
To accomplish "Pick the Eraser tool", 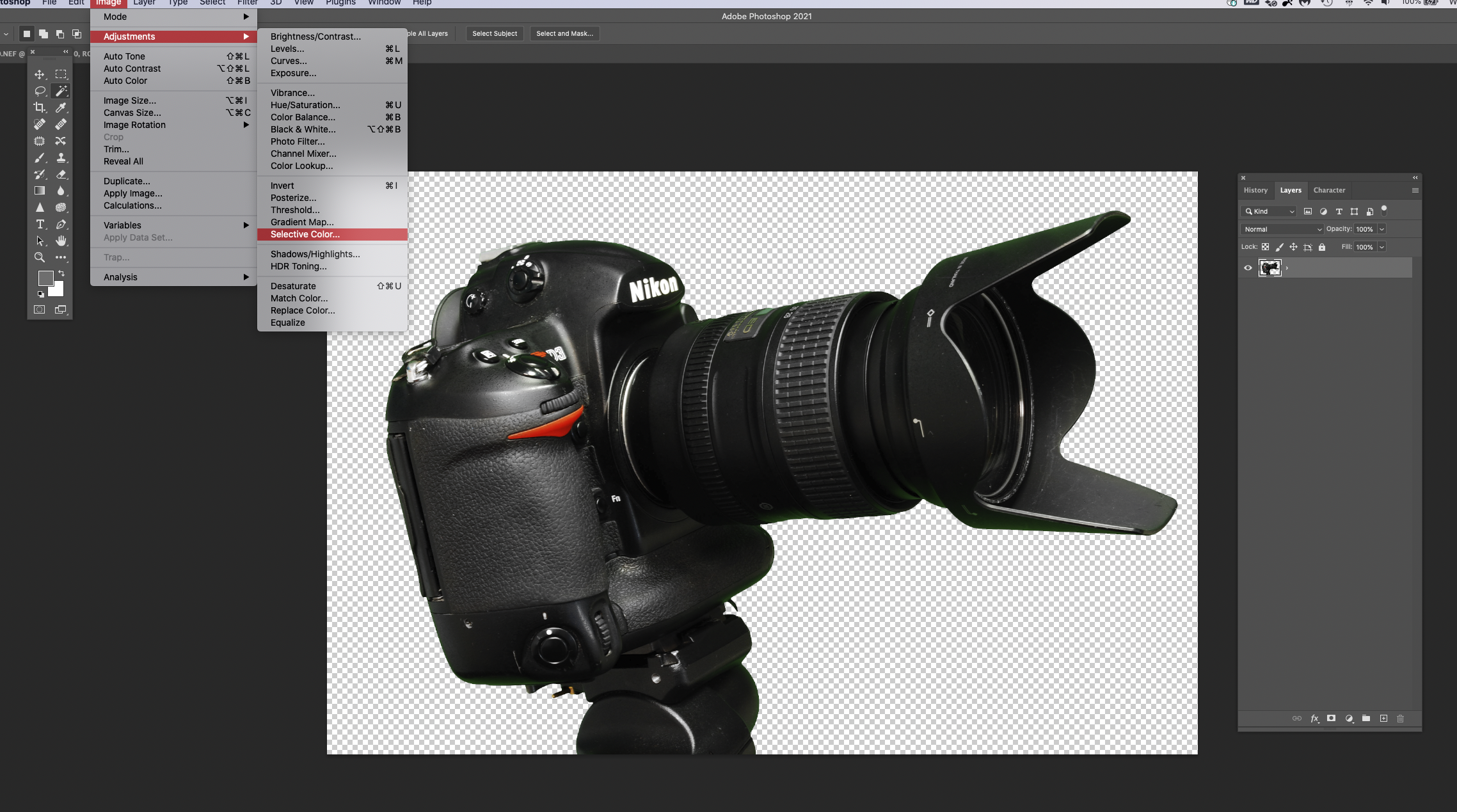I will 61,174.
